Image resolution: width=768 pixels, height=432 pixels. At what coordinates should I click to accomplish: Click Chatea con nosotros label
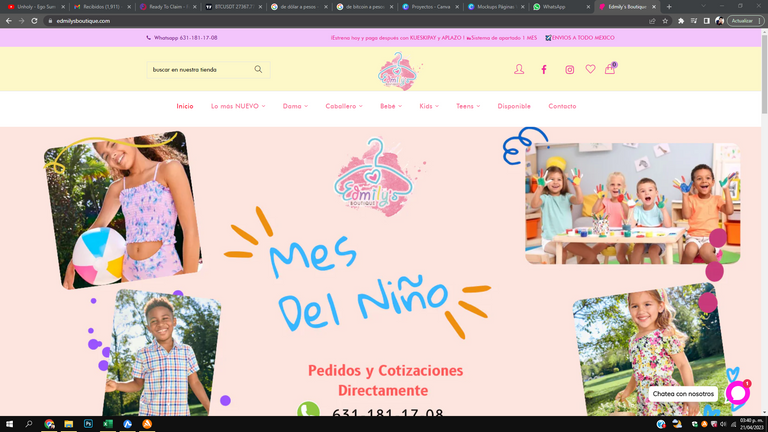[683, 394]
